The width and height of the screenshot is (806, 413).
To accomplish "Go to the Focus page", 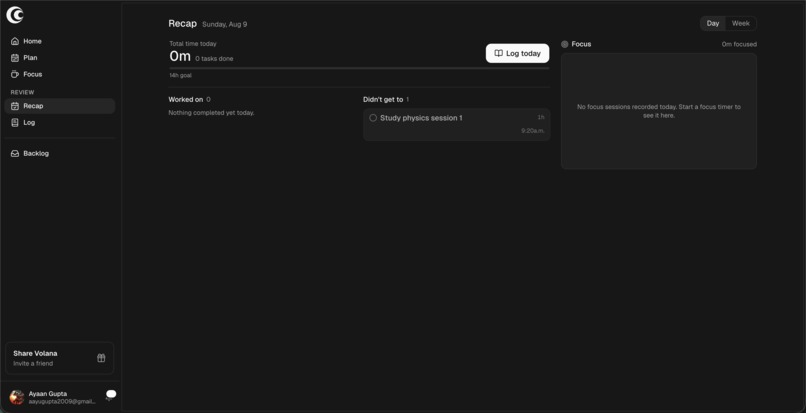I will [x=60, y=74].
